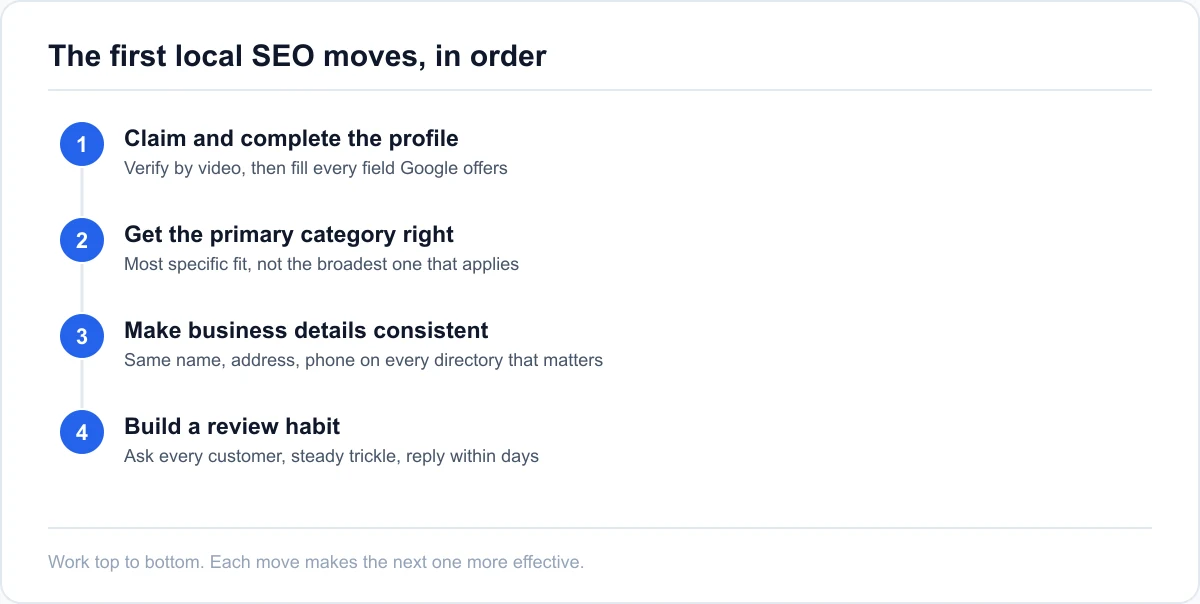Viewport: 1200px width, 604px height.
Task: Click the divider line above the footer
Action: pos(600,527)
